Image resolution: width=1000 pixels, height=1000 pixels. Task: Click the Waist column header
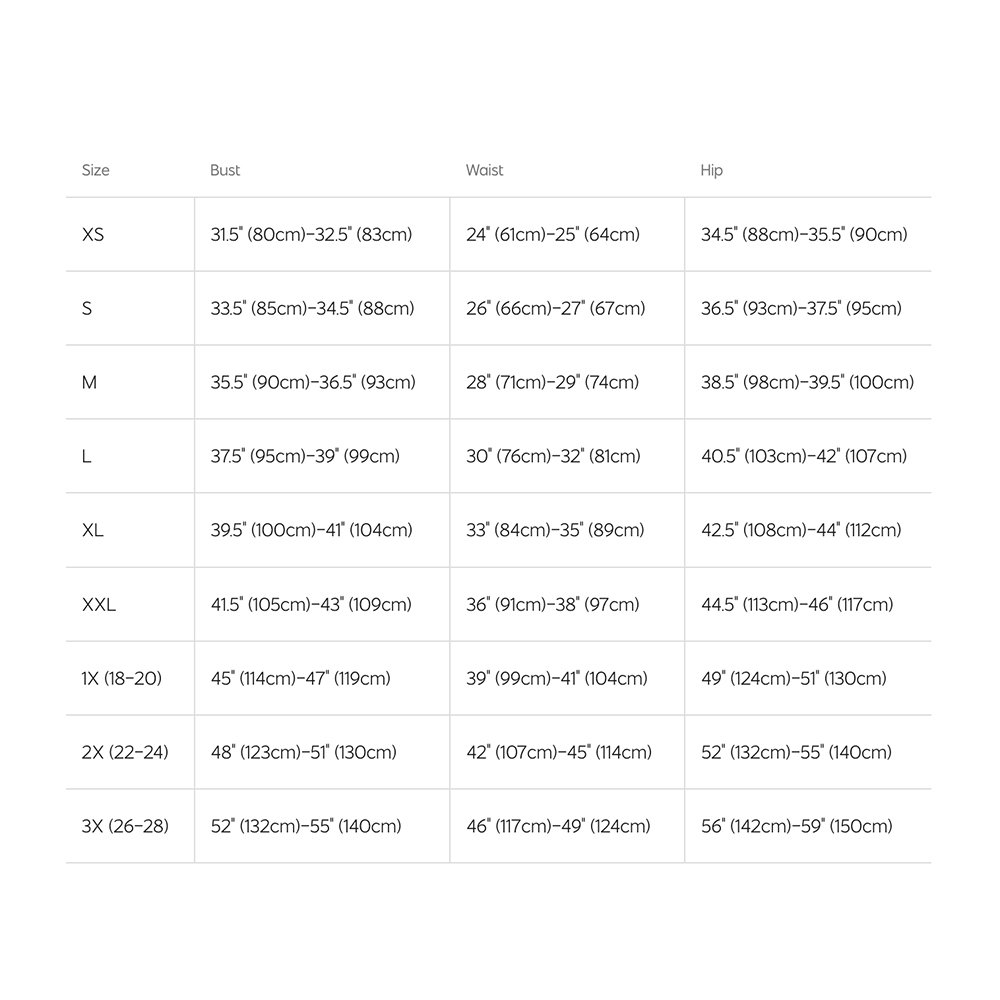tap(484, 170)
